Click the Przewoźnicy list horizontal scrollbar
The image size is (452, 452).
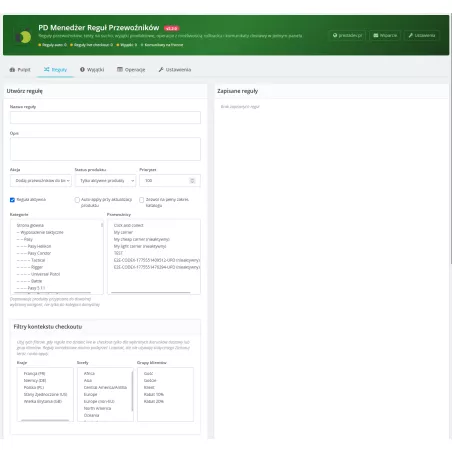[151, 293]
